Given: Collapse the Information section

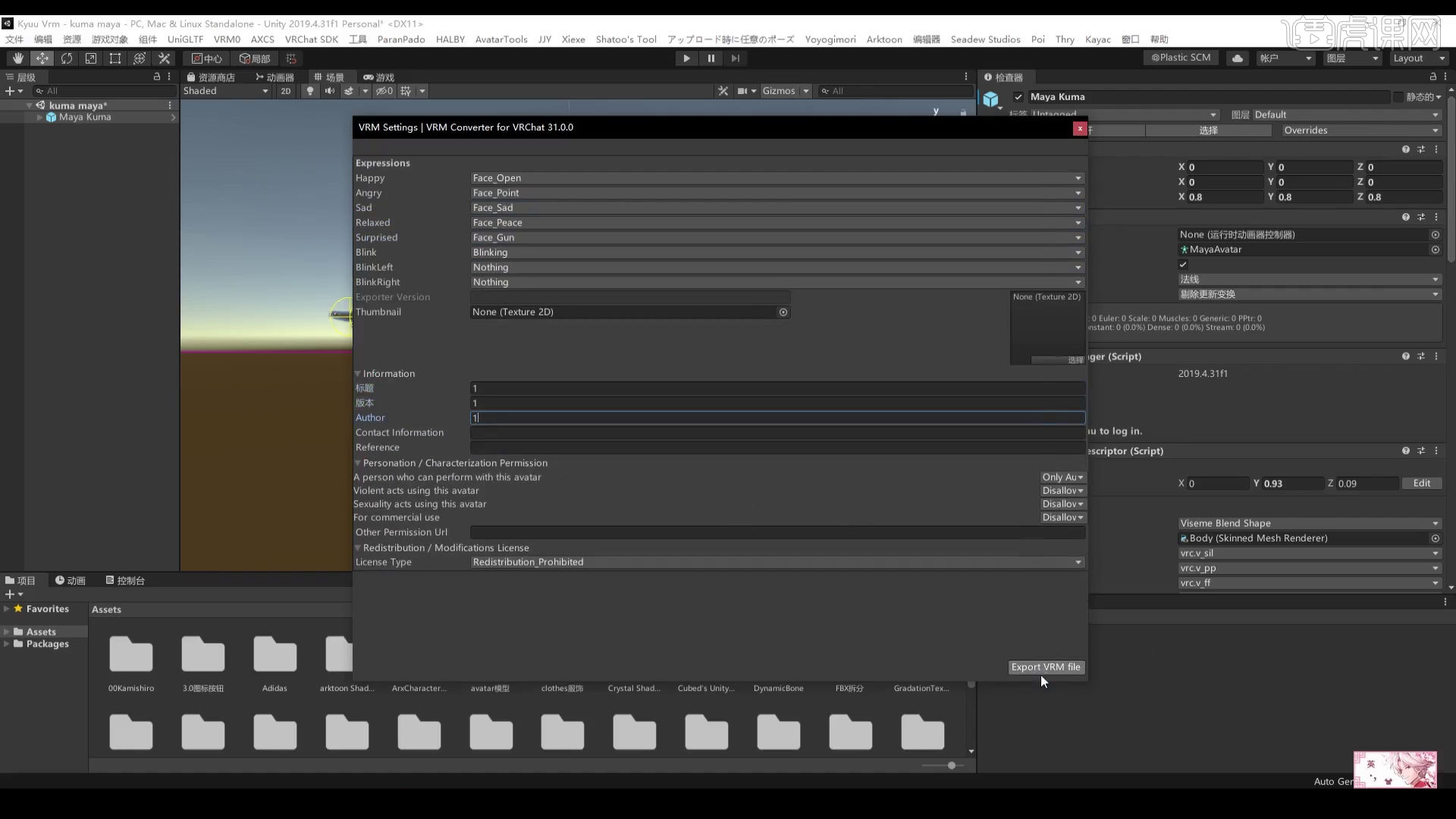Looking at the screenshot, I should (x=358, y=373).
